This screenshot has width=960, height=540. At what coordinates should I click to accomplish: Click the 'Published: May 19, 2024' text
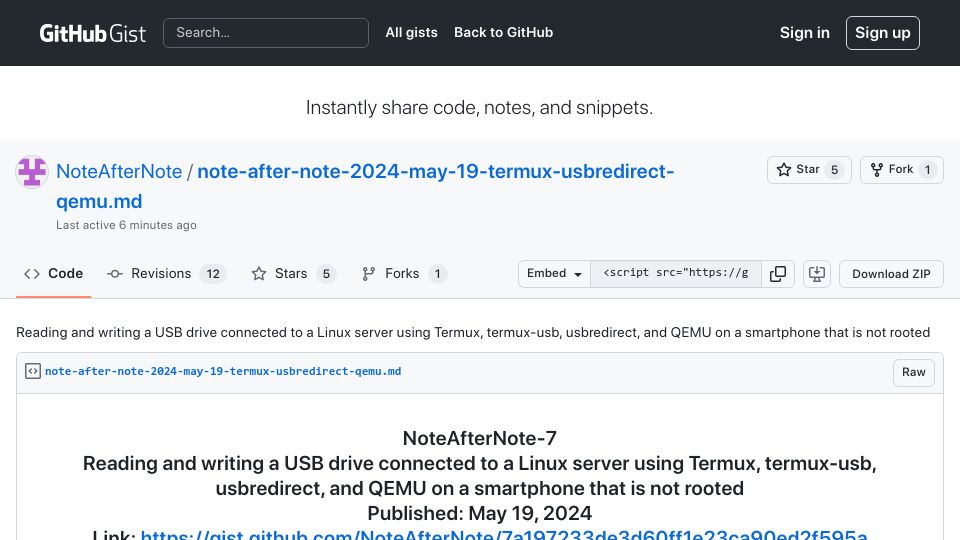479,513
